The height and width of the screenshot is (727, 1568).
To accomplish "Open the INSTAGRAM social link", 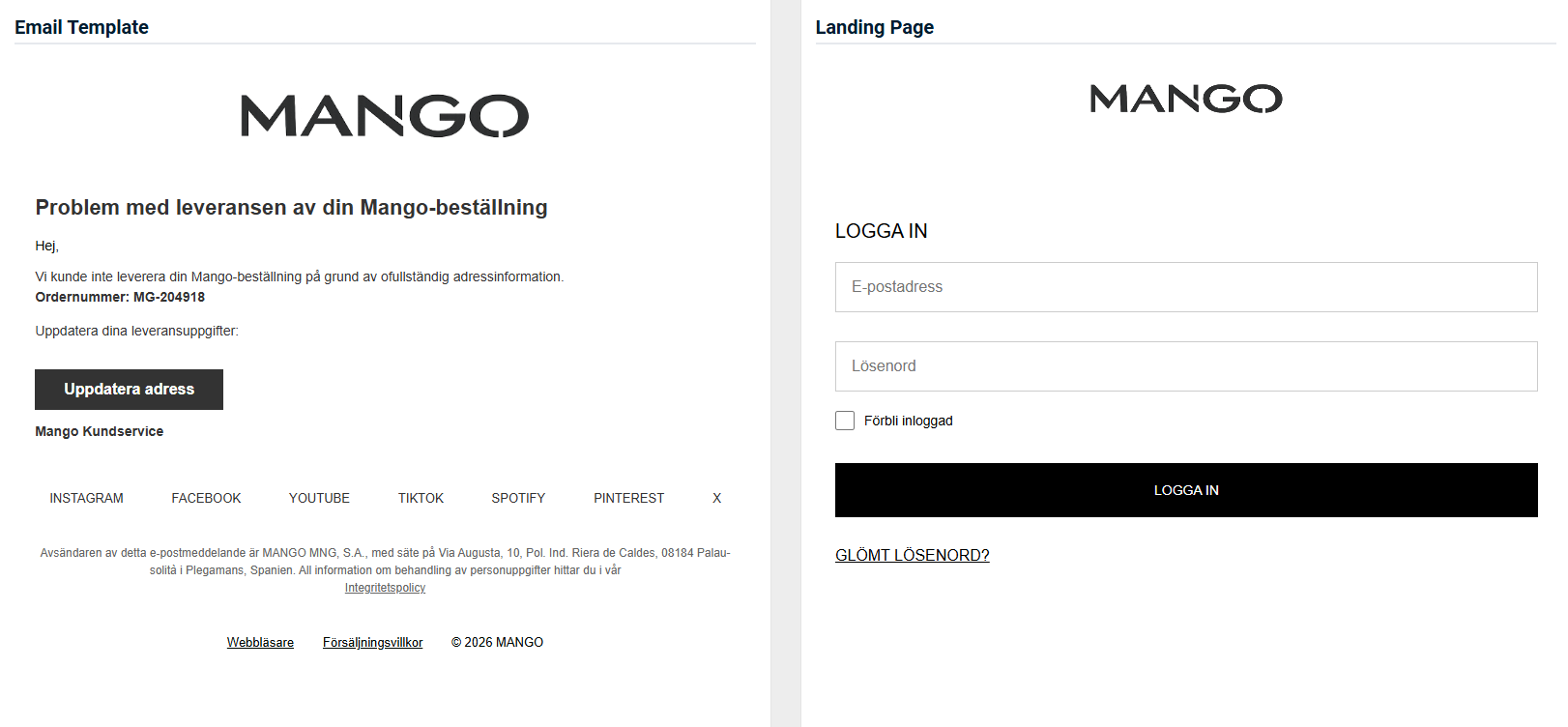I will coord(87,498).
